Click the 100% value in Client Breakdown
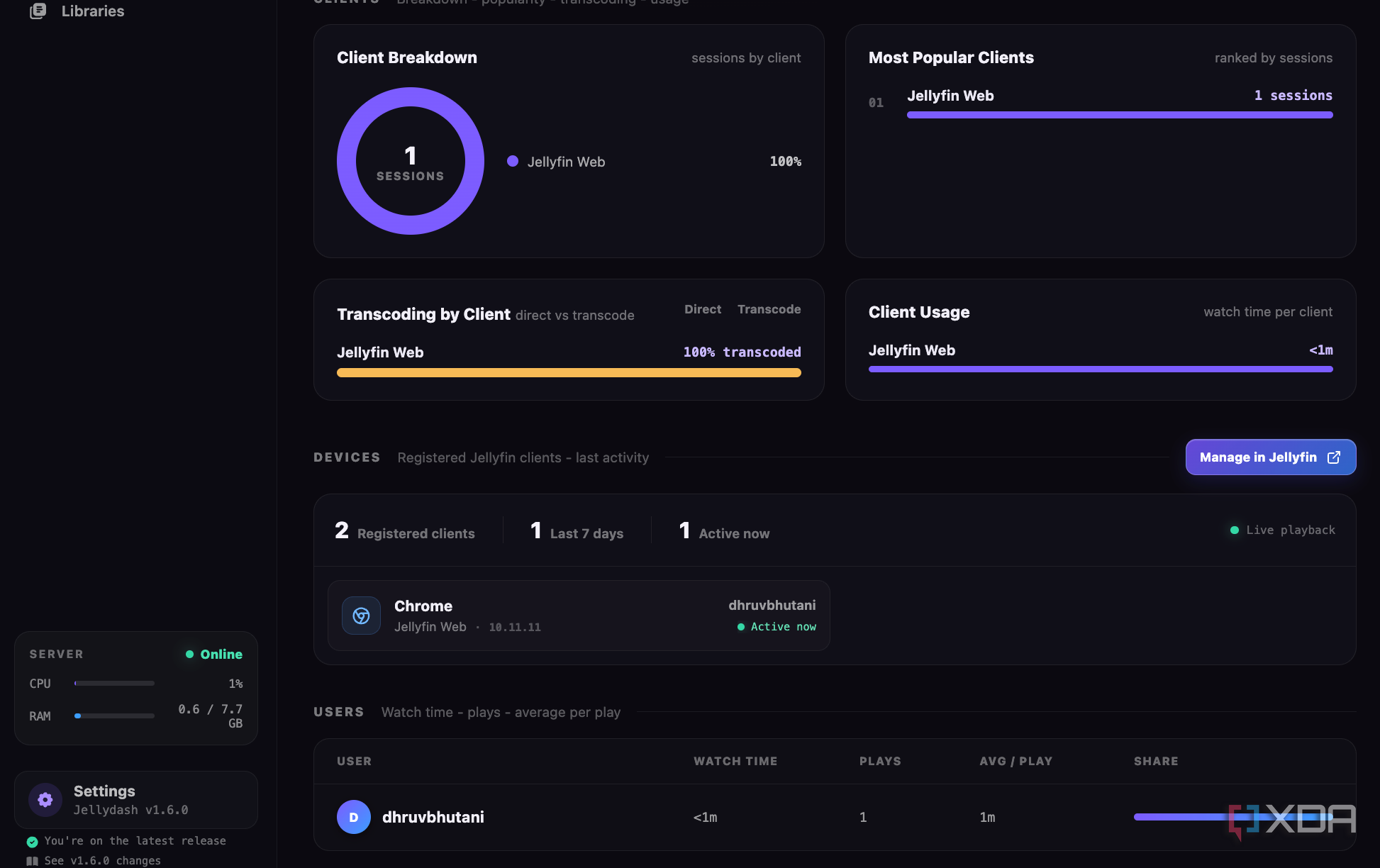1380x868 pixels. (x=786, y=162)
